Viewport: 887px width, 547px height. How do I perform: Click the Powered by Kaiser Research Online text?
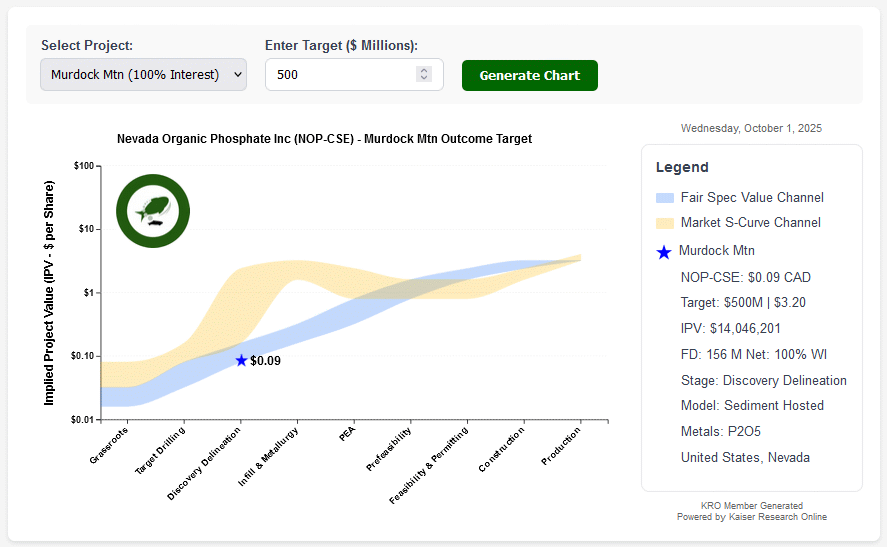(752, 516)
